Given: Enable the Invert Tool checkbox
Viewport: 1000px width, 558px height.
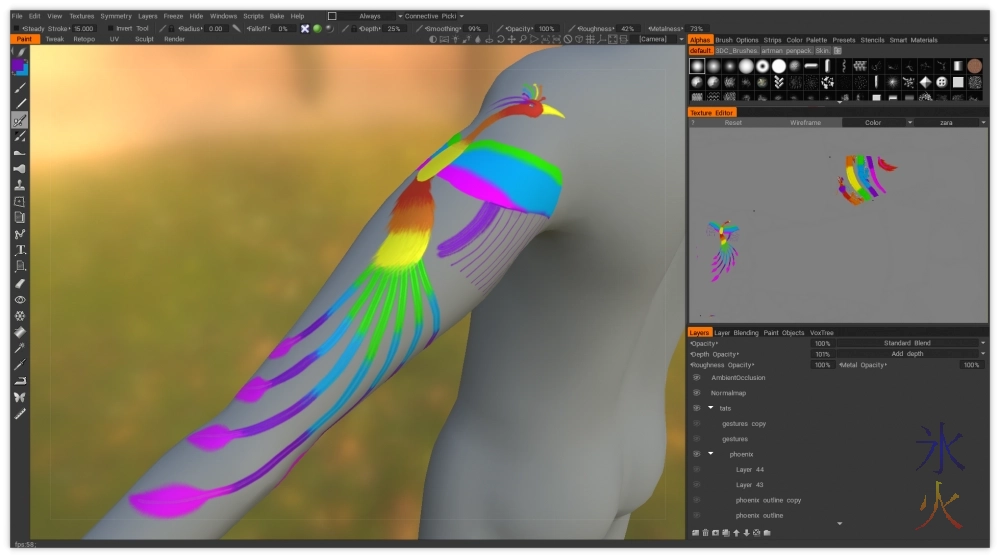Looking at the screenshot, I should [x=109, y=29].
